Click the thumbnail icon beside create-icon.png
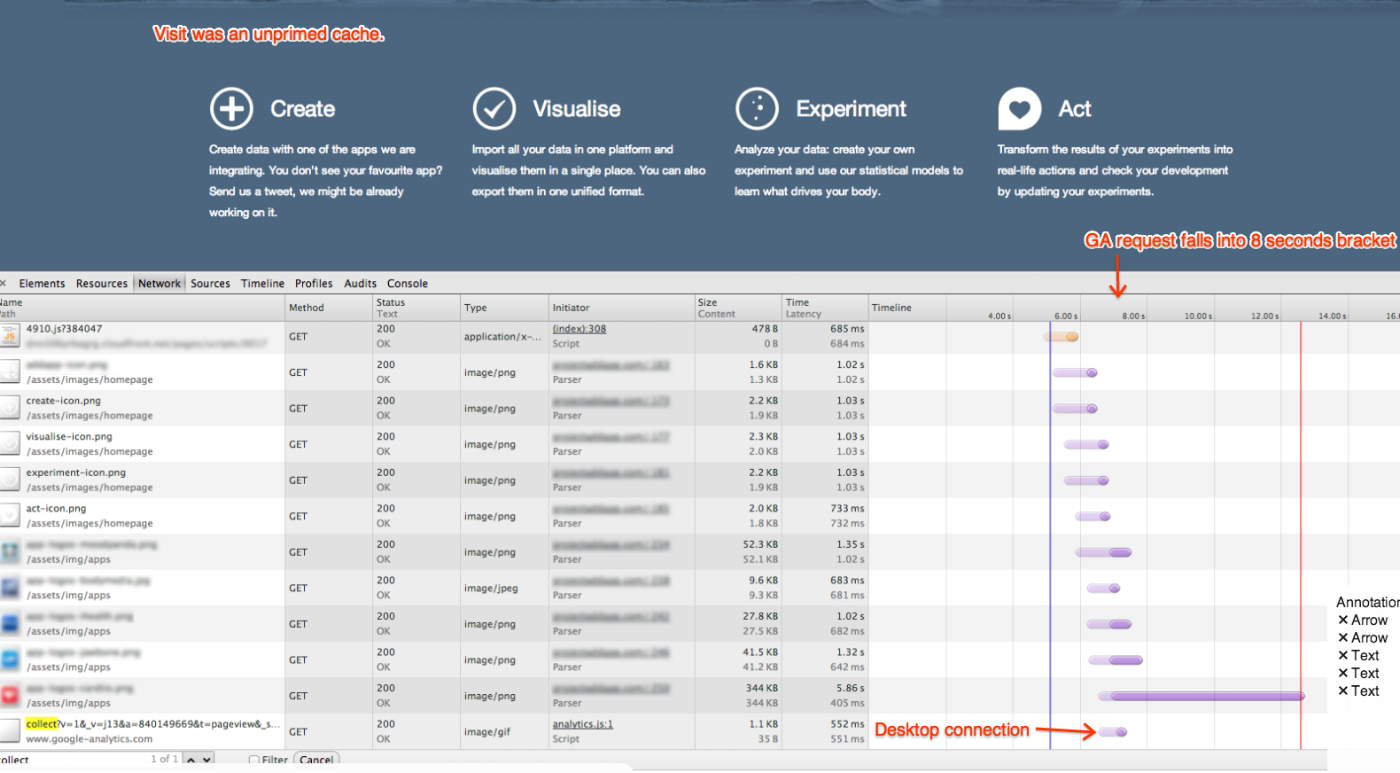 pyautogui.click(x=10, y=408)
